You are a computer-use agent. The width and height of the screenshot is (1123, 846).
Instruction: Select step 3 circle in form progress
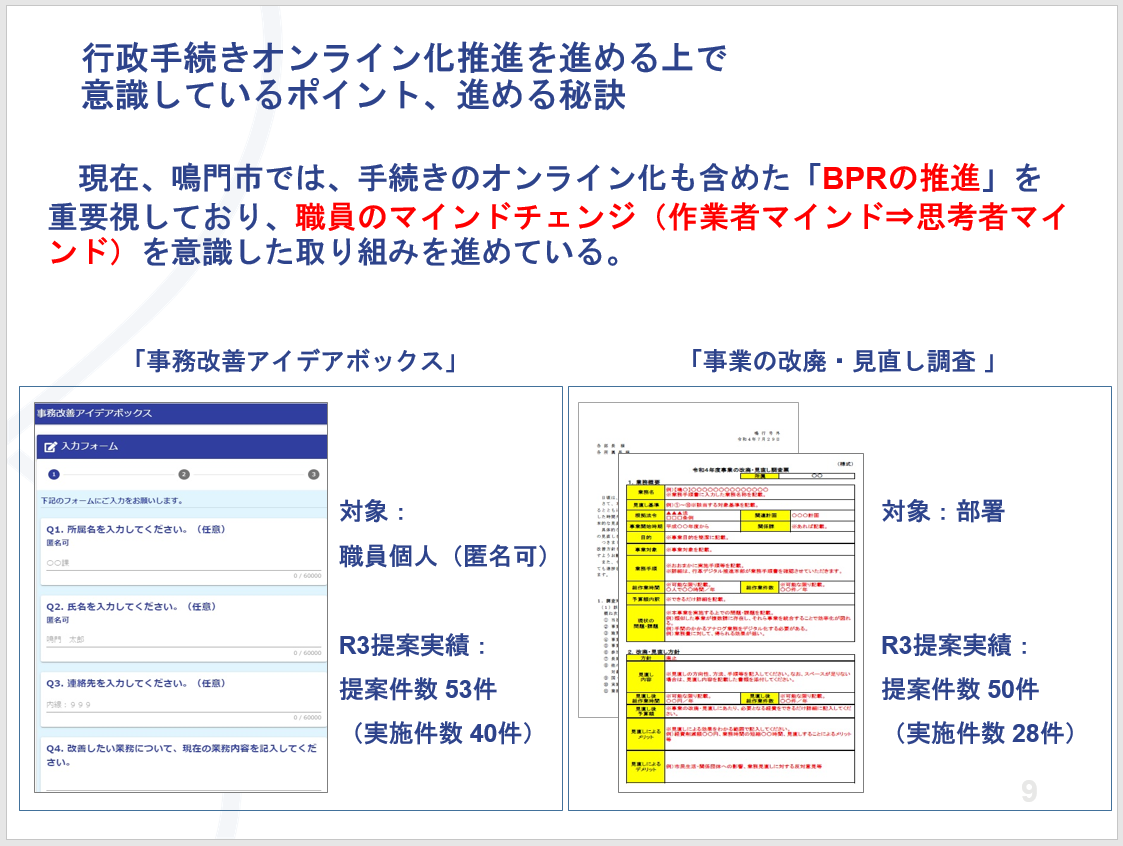[314, 474]
